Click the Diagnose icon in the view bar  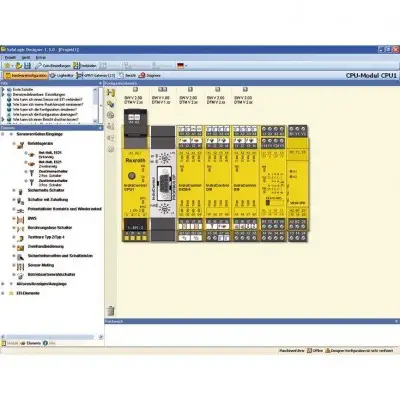click(150, 76)
